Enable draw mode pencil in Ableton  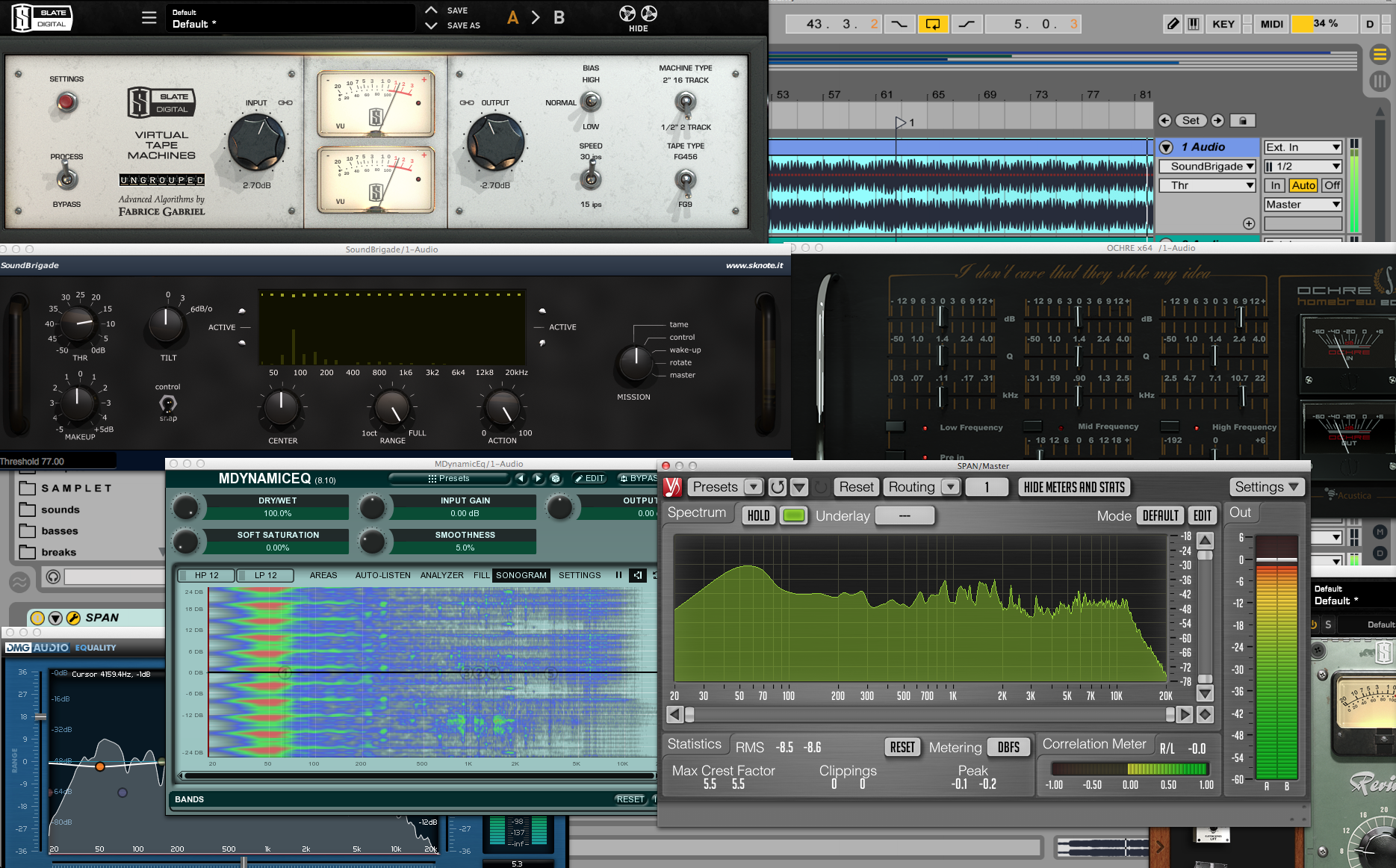click(1173, 24)
